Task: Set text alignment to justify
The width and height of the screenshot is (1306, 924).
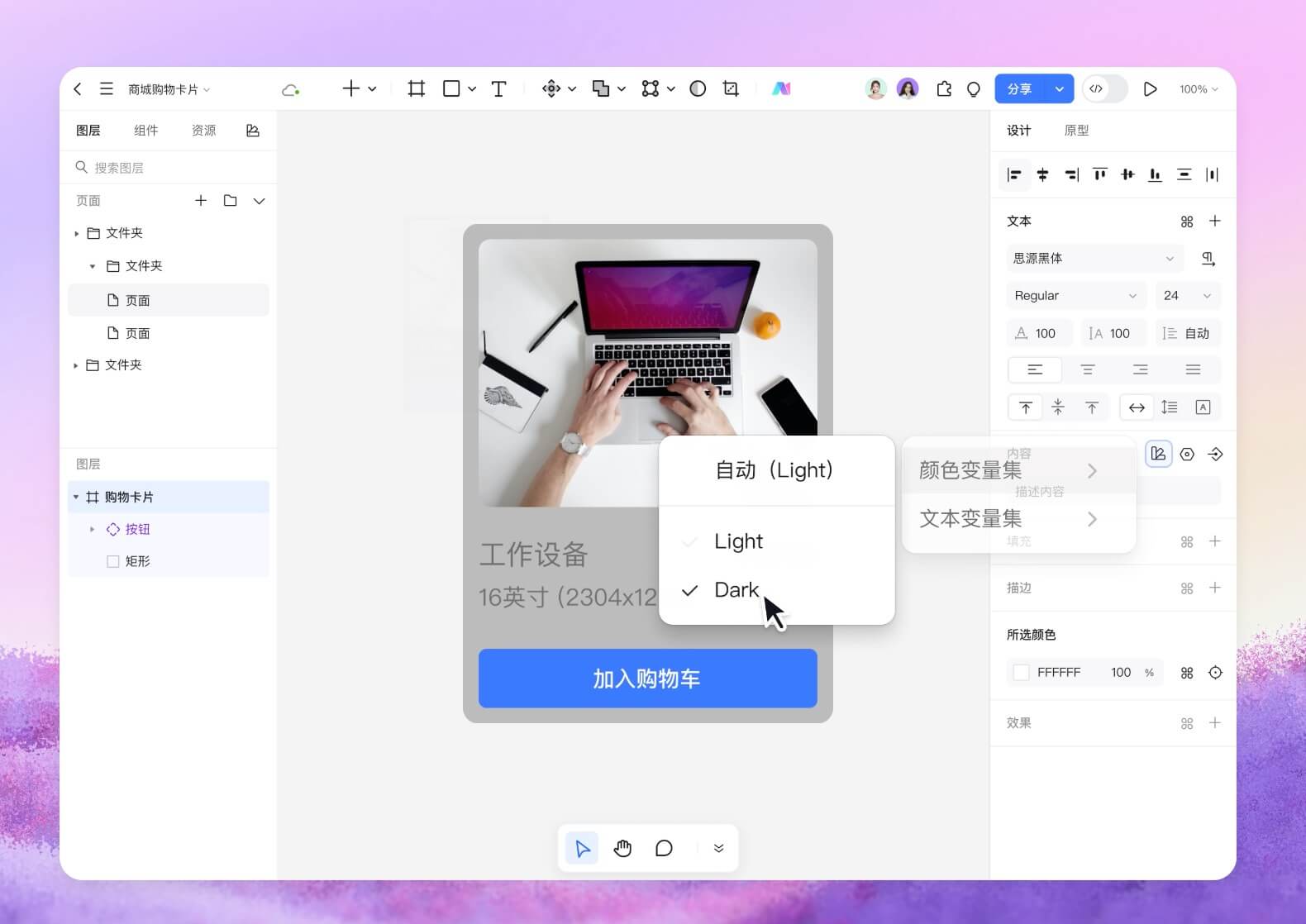Action: tap(1193, 369)
